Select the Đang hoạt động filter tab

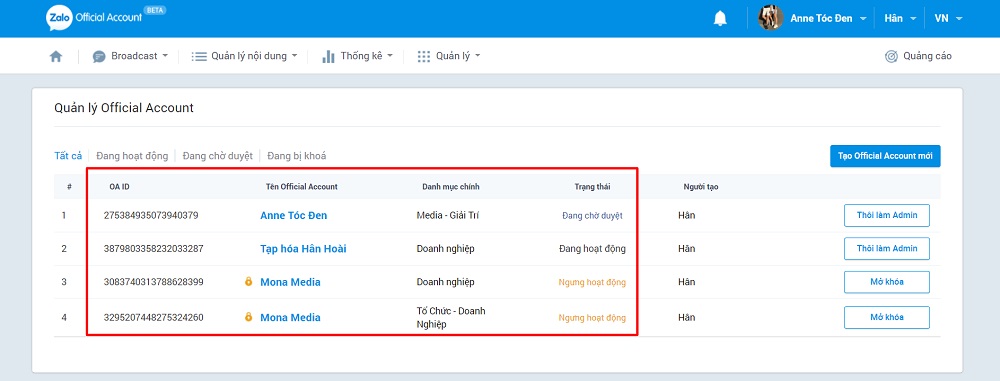pos(132,156)
